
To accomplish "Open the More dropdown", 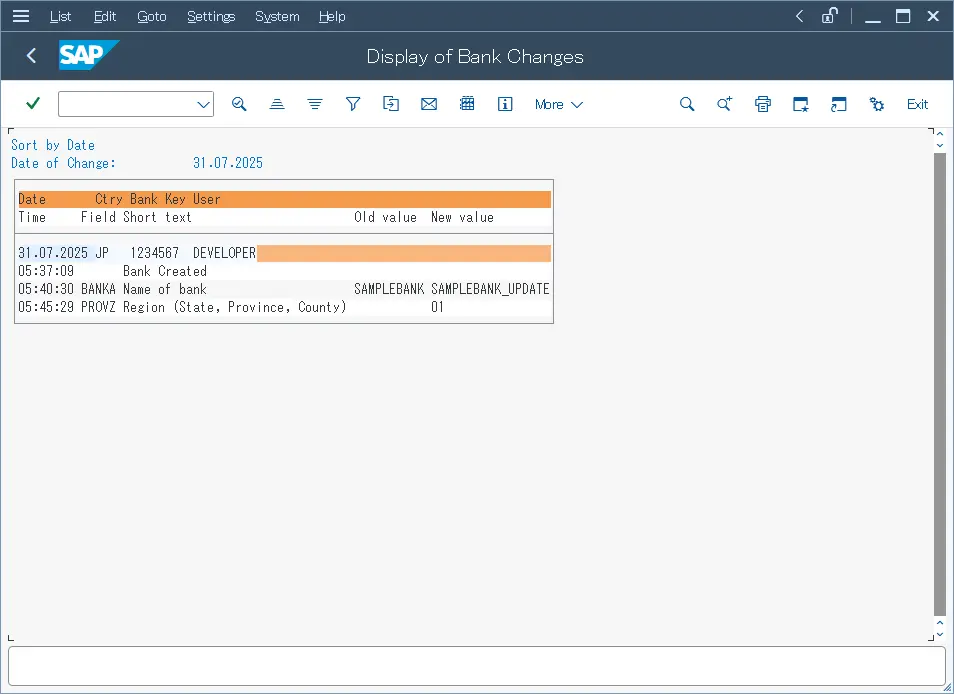I will pyautogui.click(x=557, y=103).
